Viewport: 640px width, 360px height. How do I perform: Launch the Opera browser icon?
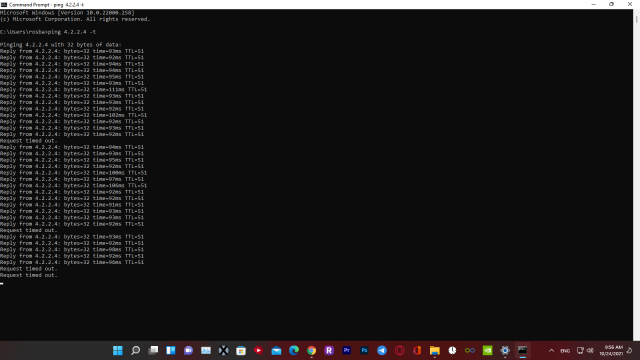click(400, 350)
